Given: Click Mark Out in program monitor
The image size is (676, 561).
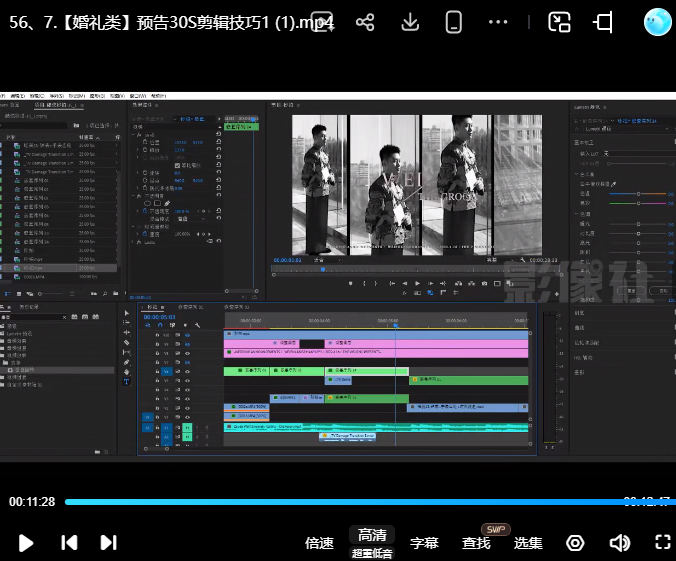Looking at the screenshot, I should pyautogui.click(x=376, y=284).
